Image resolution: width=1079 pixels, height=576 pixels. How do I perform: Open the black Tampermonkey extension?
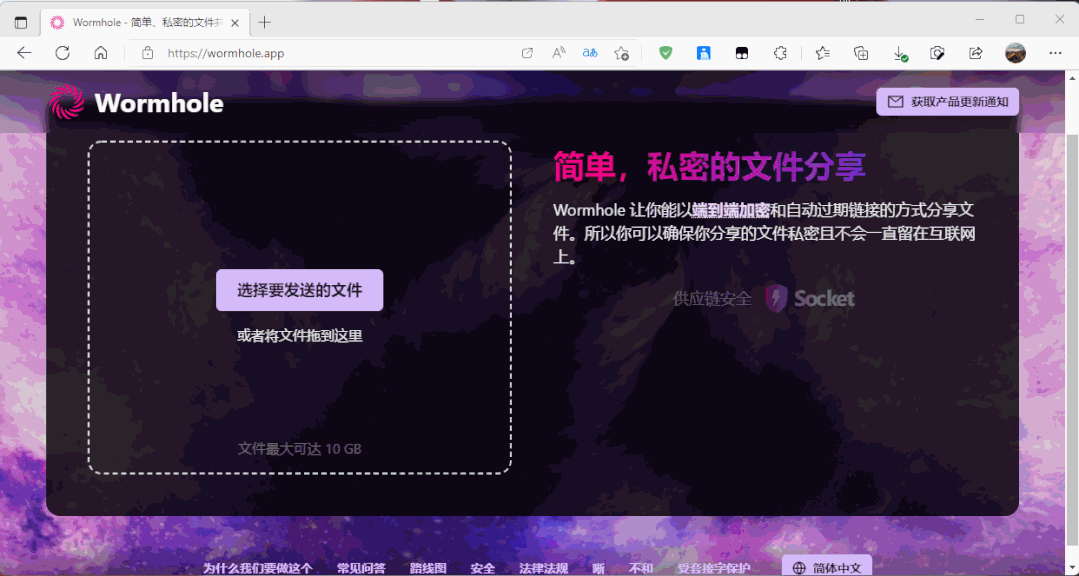pos(742,53)
